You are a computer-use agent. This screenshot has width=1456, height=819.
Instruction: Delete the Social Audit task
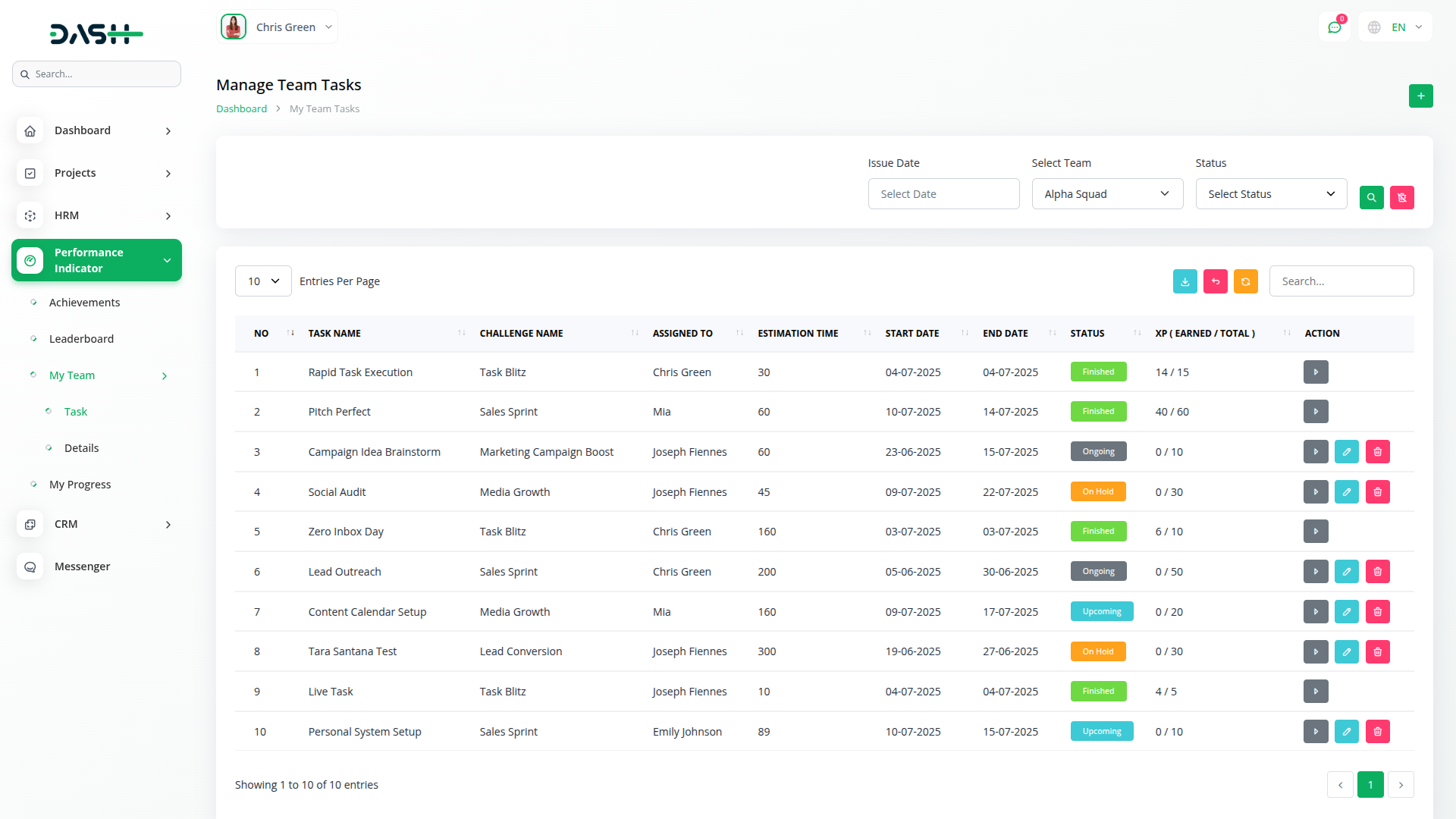(x=1377, y=492)
